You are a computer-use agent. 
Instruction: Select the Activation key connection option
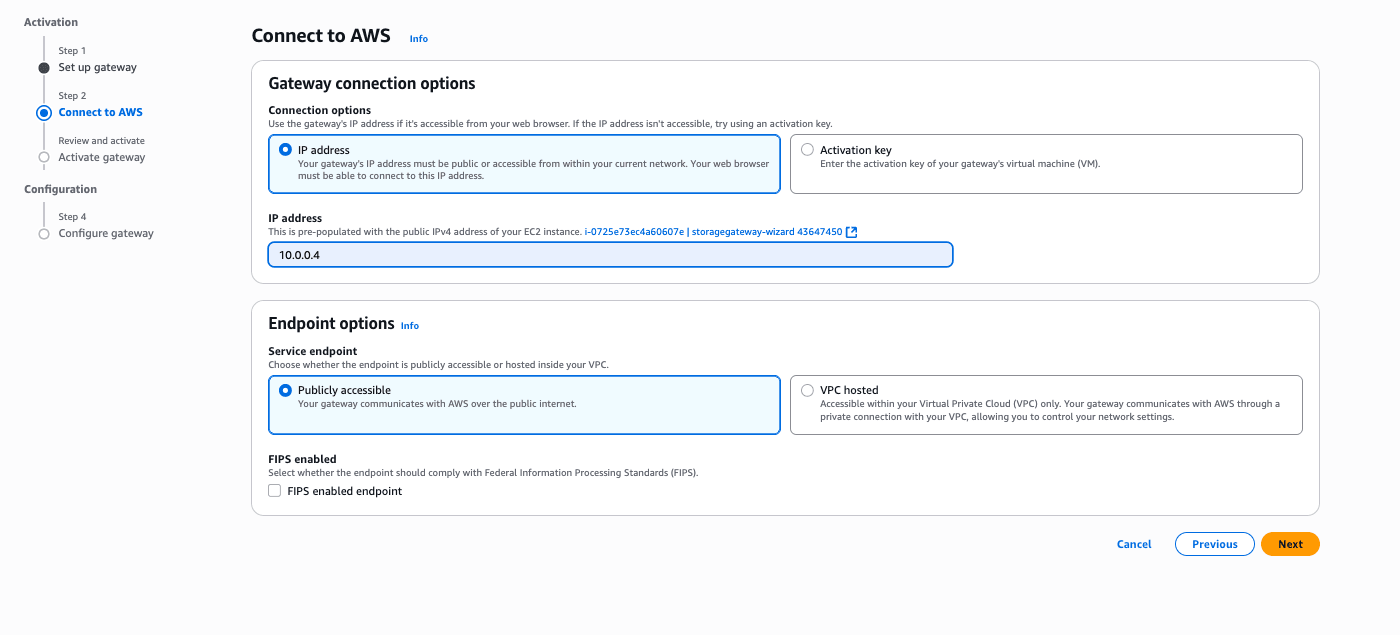[x=807, y=148]
